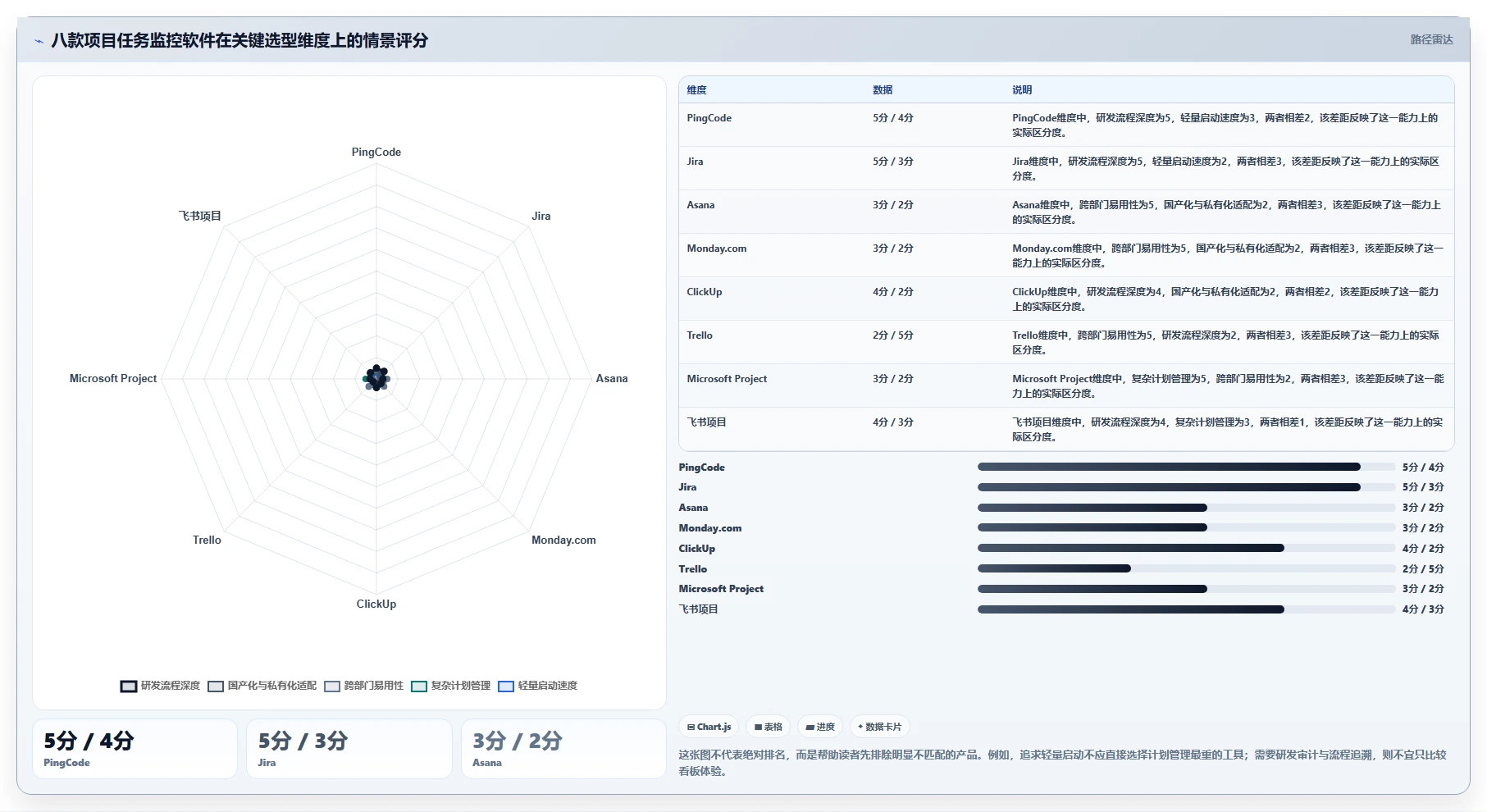Image resolution: width=1487 pixels, height=812 pixels.
Task: Toggle the 跨部门易用性 legend entry
Action: click(x=364, y=686)
